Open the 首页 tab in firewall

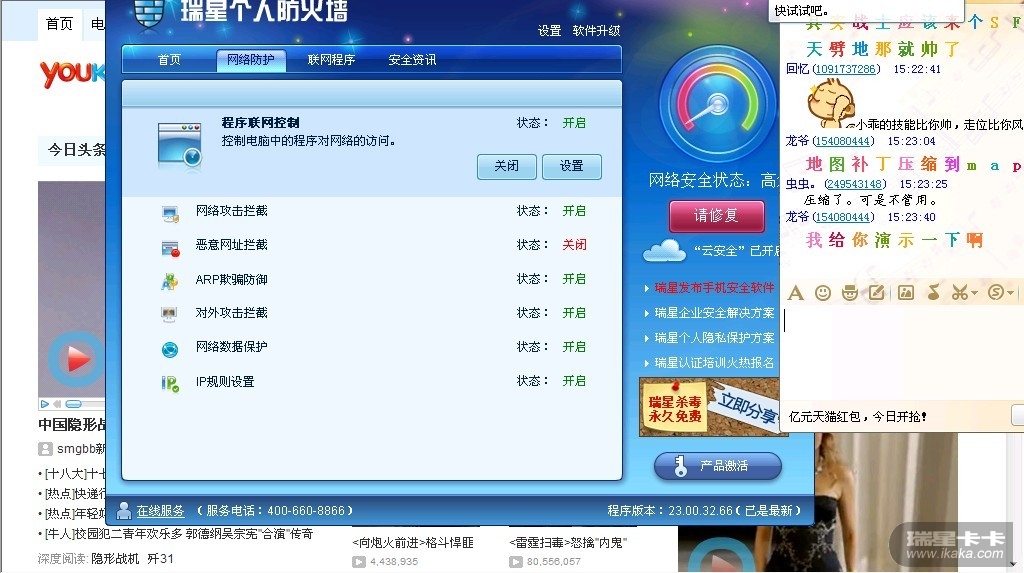tap(169, 59)
